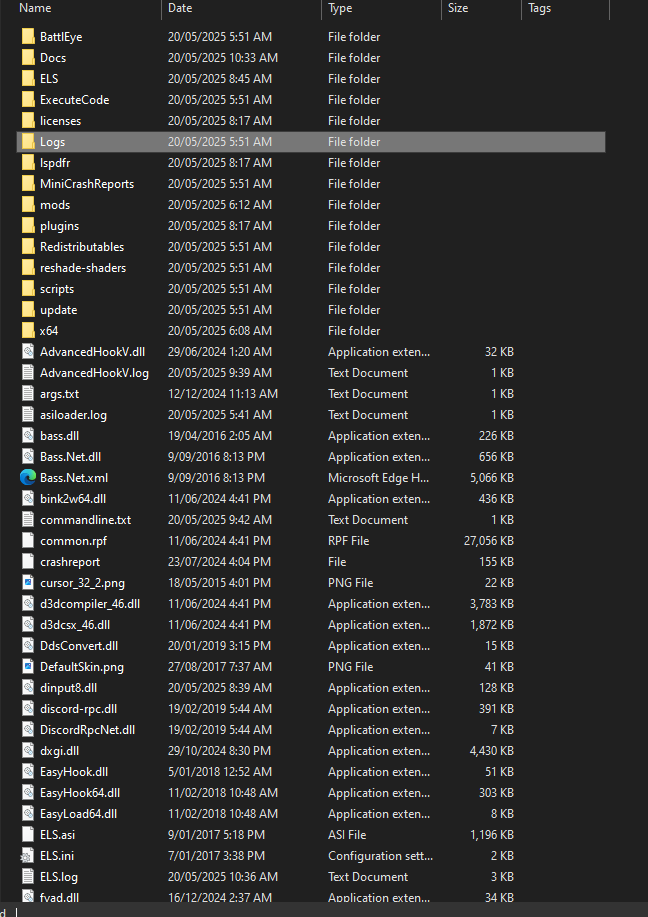Select the cursor_32_2.png image icon
This screenshot has height=917, width=648.
pos(28,583)
